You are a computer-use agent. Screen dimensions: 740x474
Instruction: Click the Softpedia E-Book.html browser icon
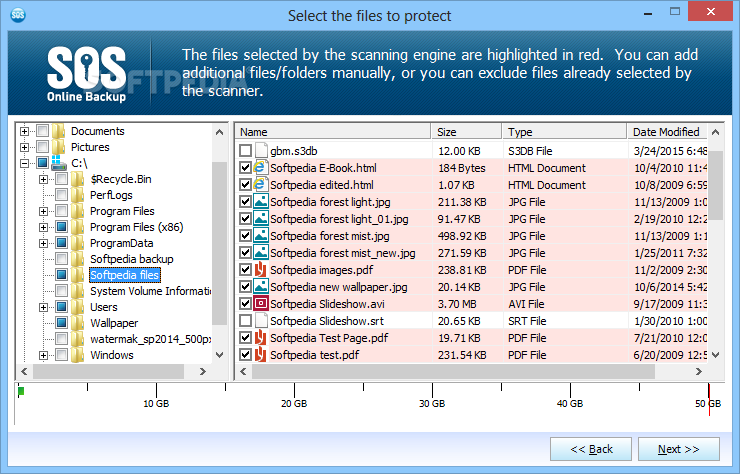261,168
